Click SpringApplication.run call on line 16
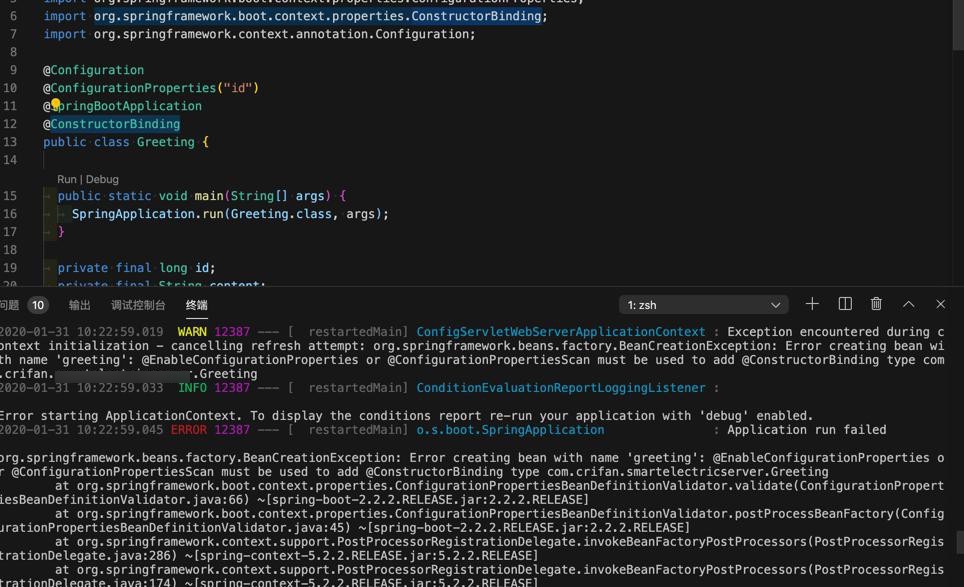The height and width of the screenshot is (587, 964). [x=230, y=214]
